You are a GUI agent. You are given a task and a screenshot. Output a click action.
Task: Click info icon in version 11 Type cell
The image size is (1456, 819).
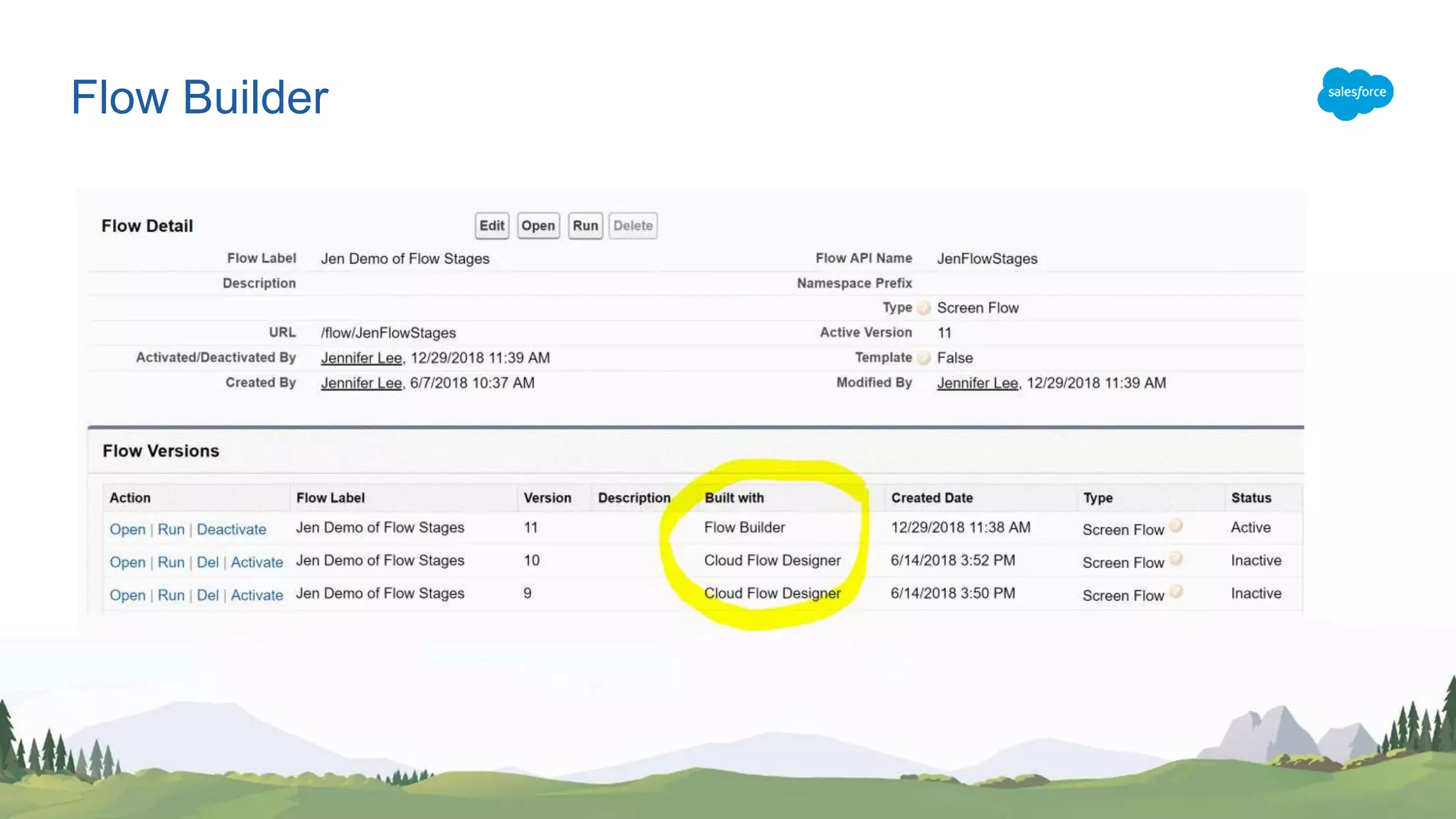tap(1176, 526)
